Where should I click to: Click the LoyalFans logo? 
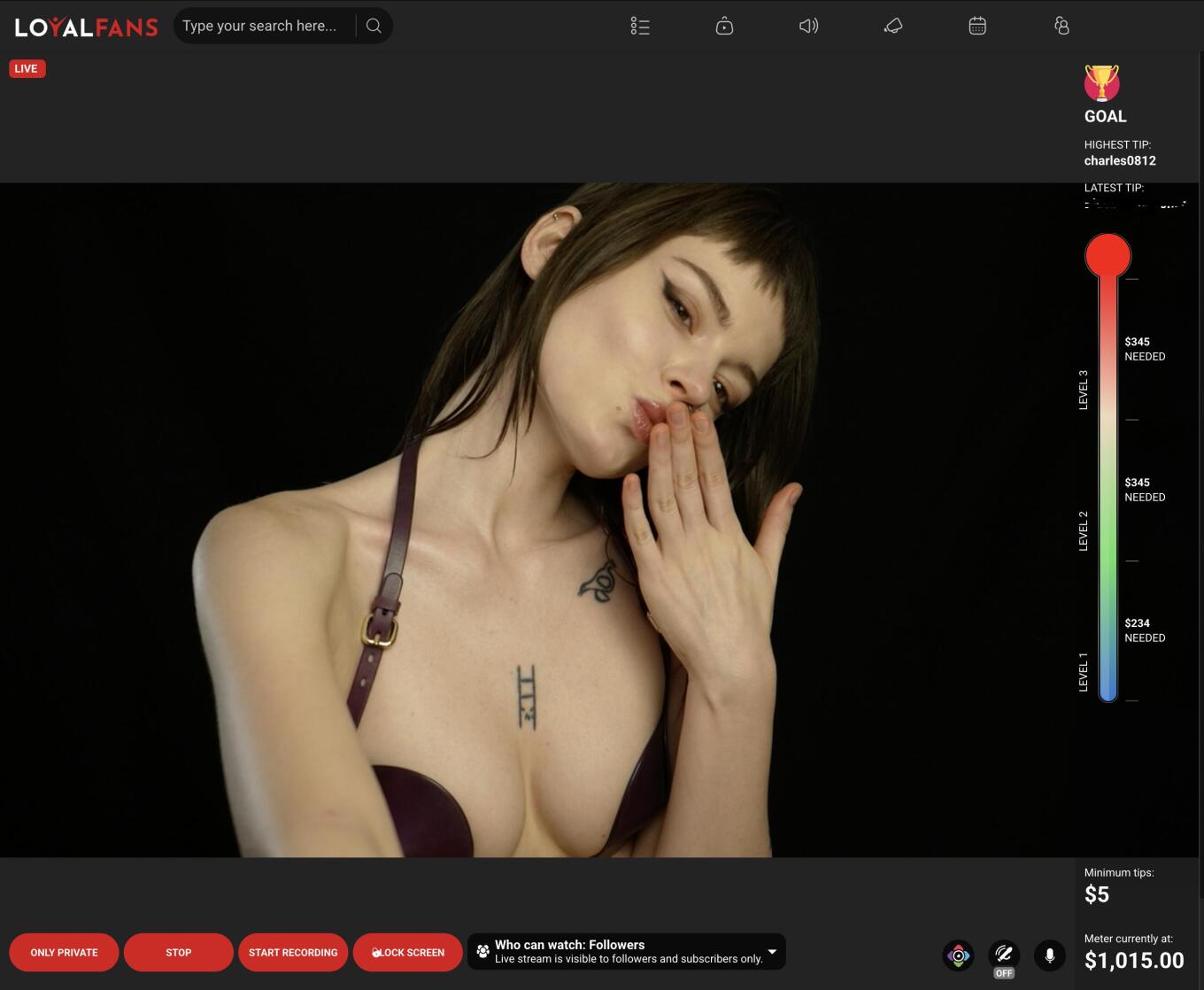pos(86,27)
